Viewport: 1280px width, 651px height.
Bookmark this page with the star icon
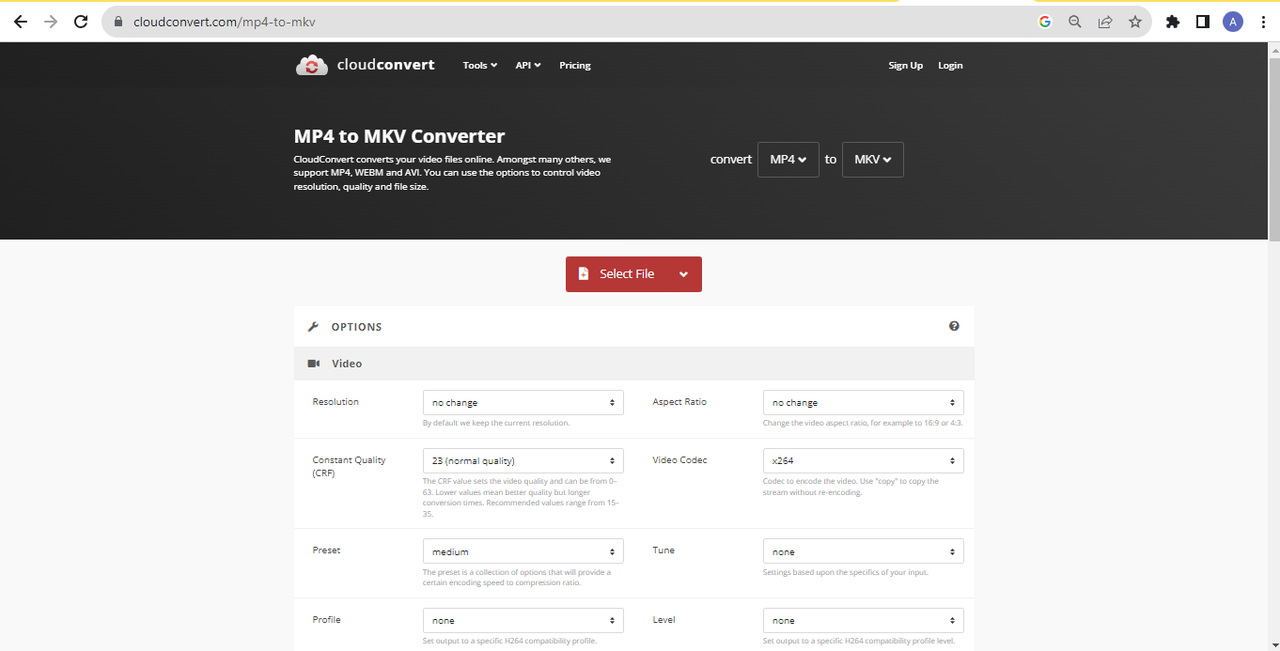[x=1135, y=21]
